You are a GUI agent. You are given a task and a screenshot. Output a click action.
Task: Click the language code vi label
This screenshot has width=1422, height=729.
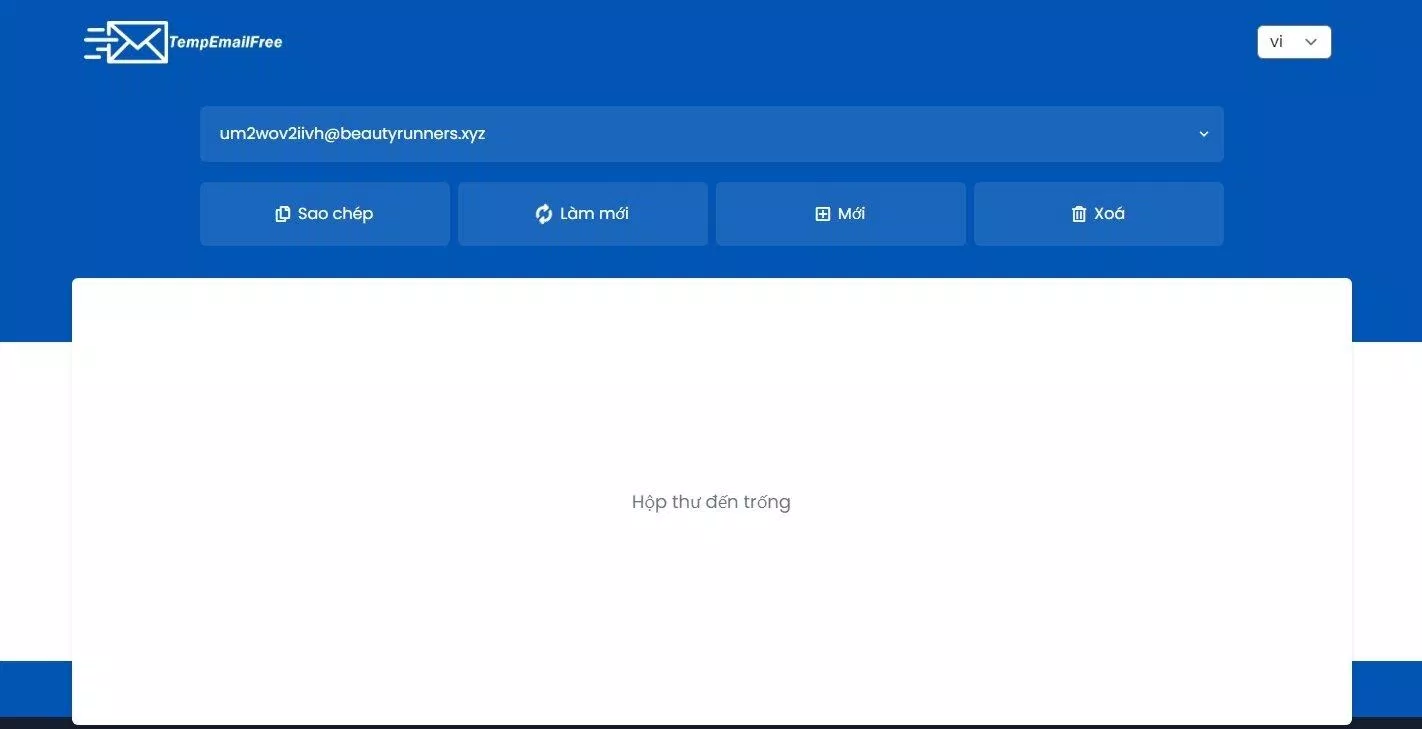(x=1276, y=41)
